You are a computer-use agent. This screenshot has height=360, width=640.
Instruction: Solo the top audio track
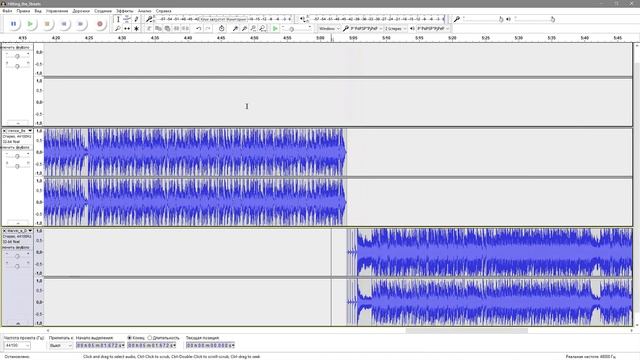tap(24, 47)
